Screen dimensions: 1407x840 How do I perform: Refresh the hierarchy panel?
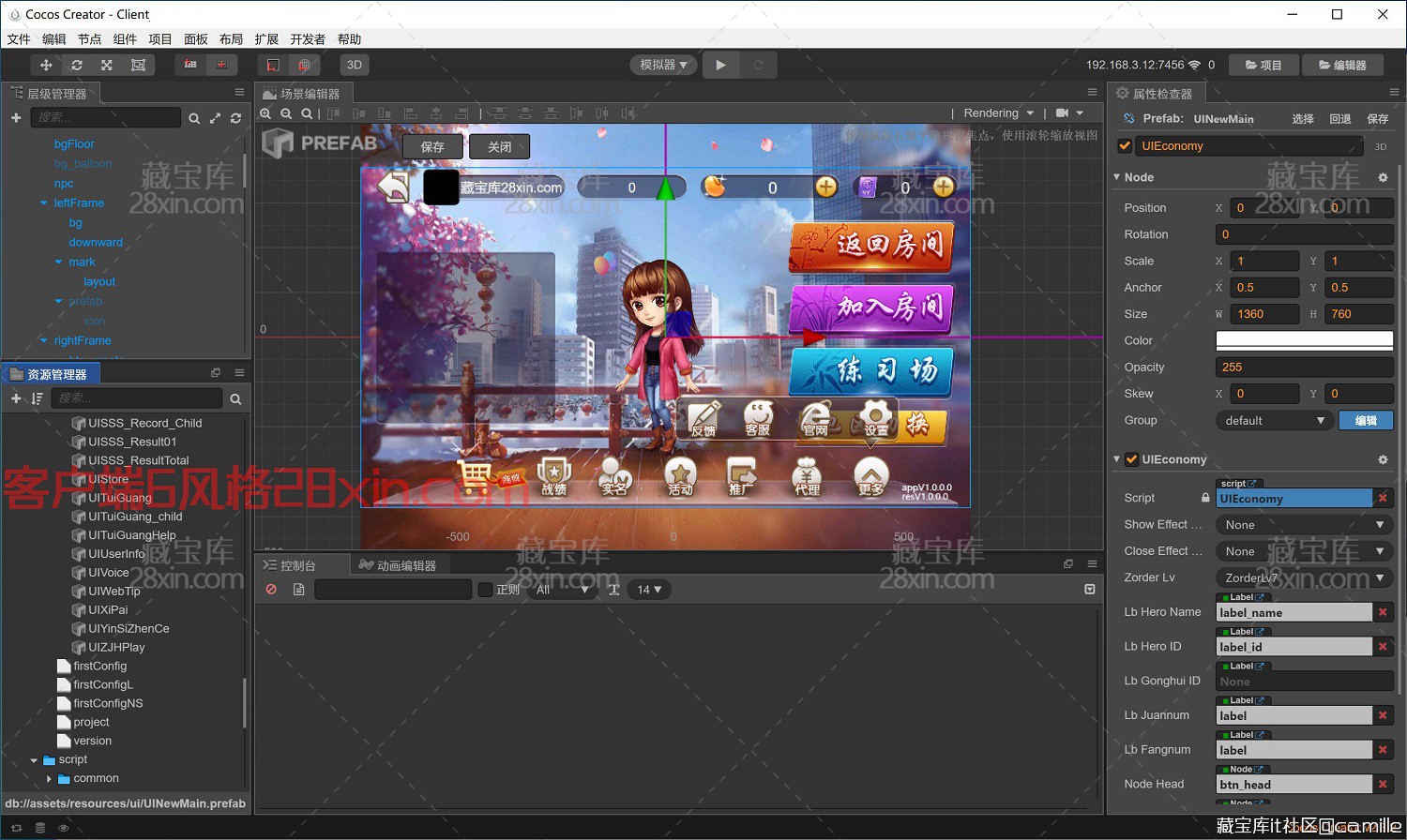tap(235, 118)
